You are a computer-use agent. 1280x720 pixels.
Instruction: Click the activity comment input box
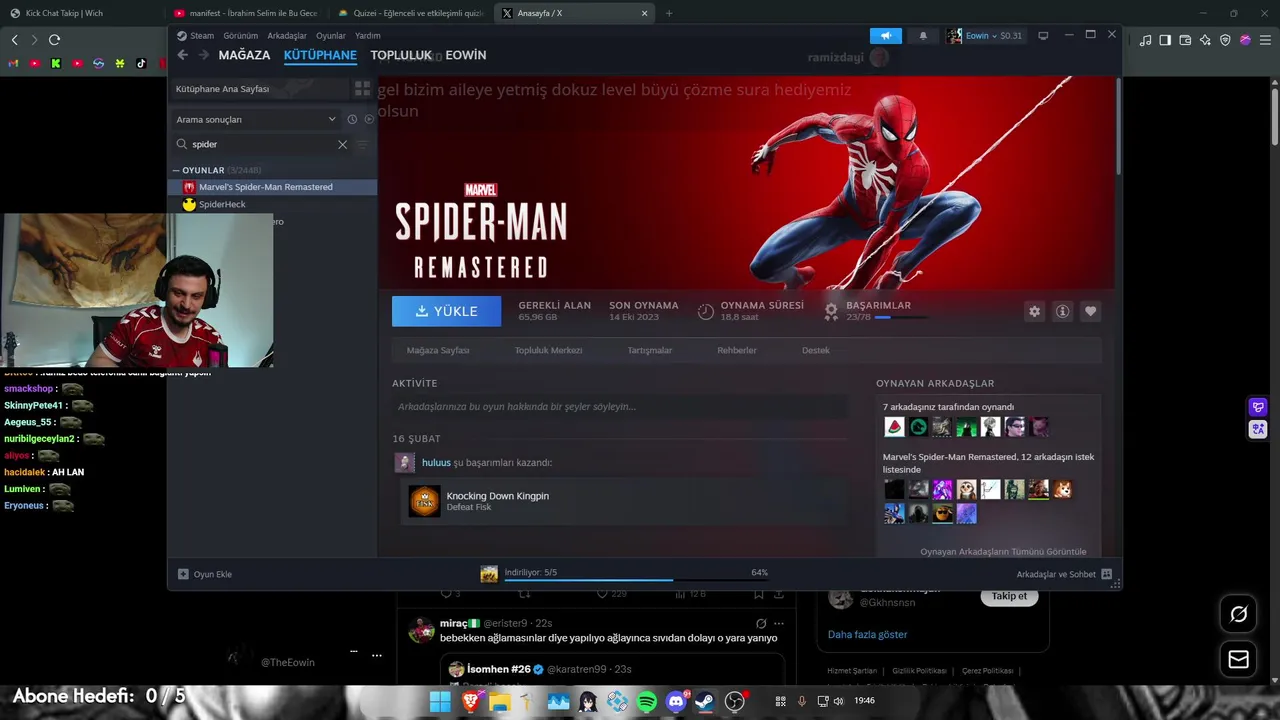pos(619,407)
